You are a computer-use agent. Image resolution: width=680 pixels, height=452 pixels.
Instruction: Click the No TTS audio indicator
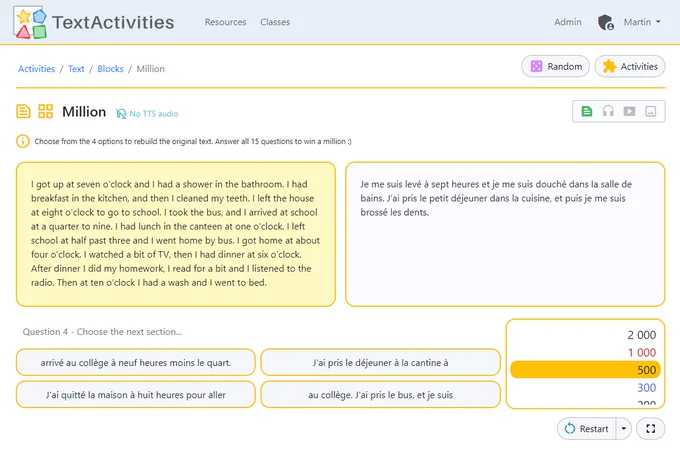(147, 114)
